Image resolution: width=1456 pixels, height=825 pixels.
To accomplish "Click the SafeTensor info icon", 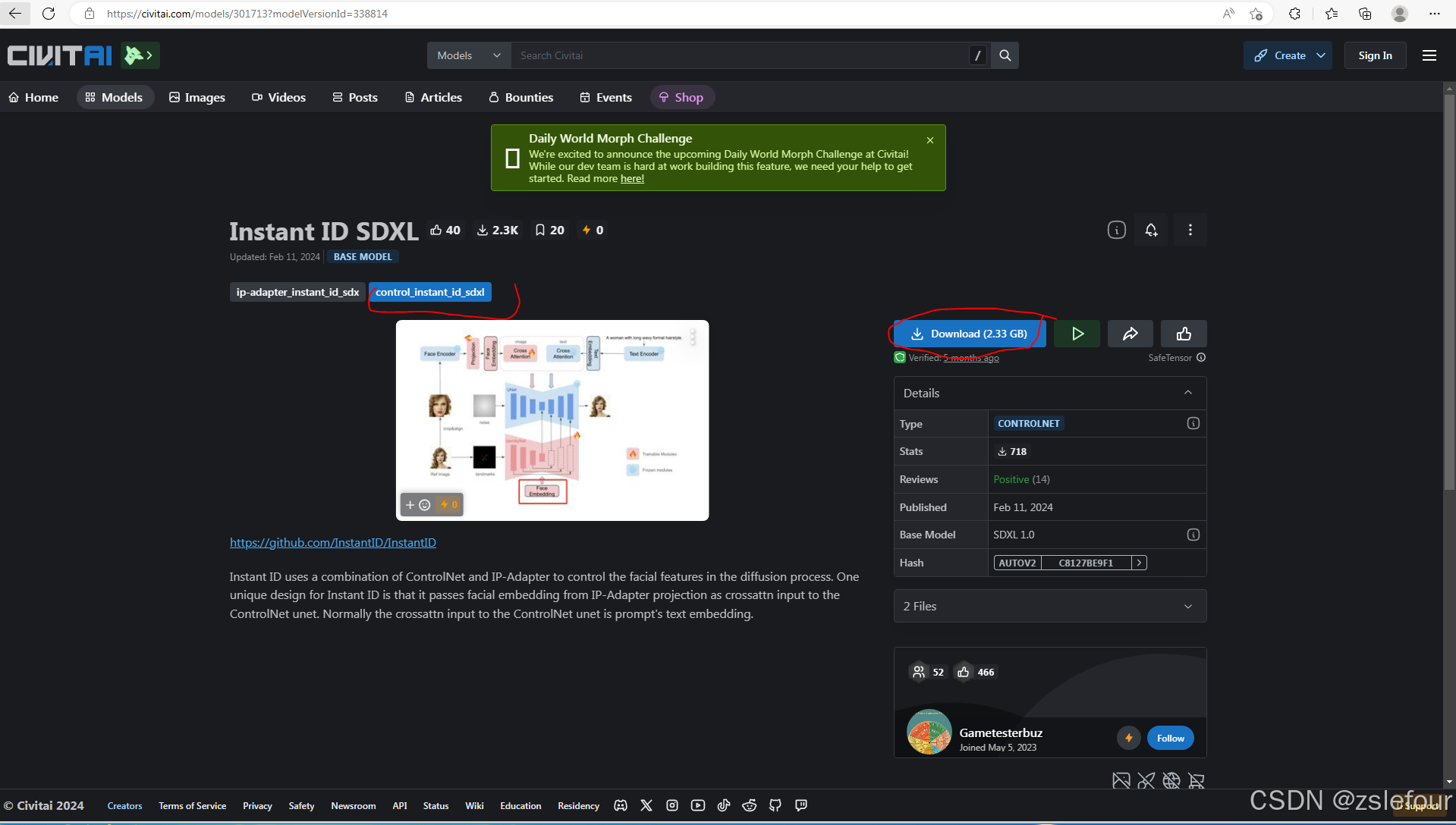I will tap(1201, 358).
